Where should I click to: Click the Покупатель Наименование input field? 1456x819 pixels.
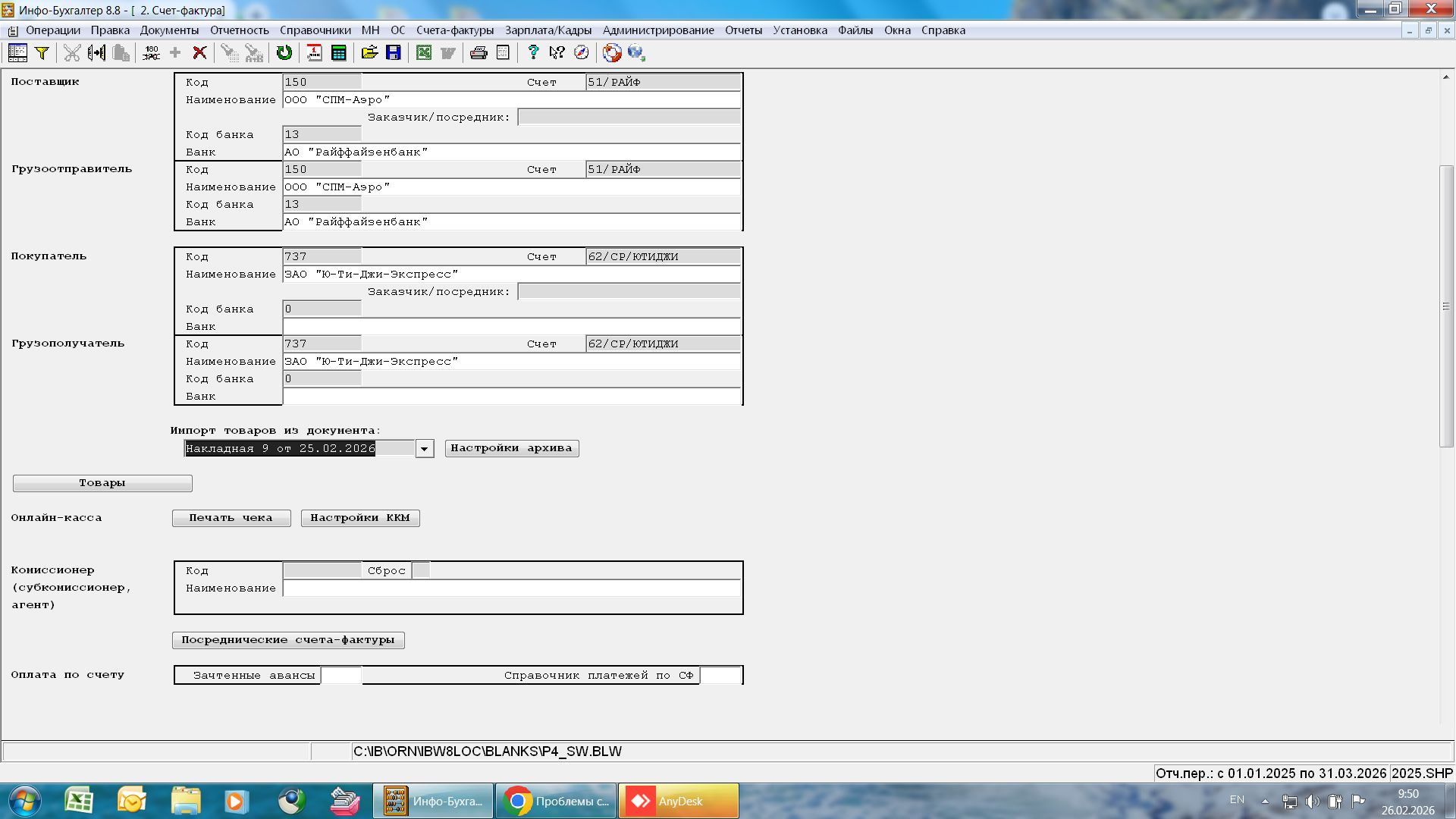[x=511, y=275]
